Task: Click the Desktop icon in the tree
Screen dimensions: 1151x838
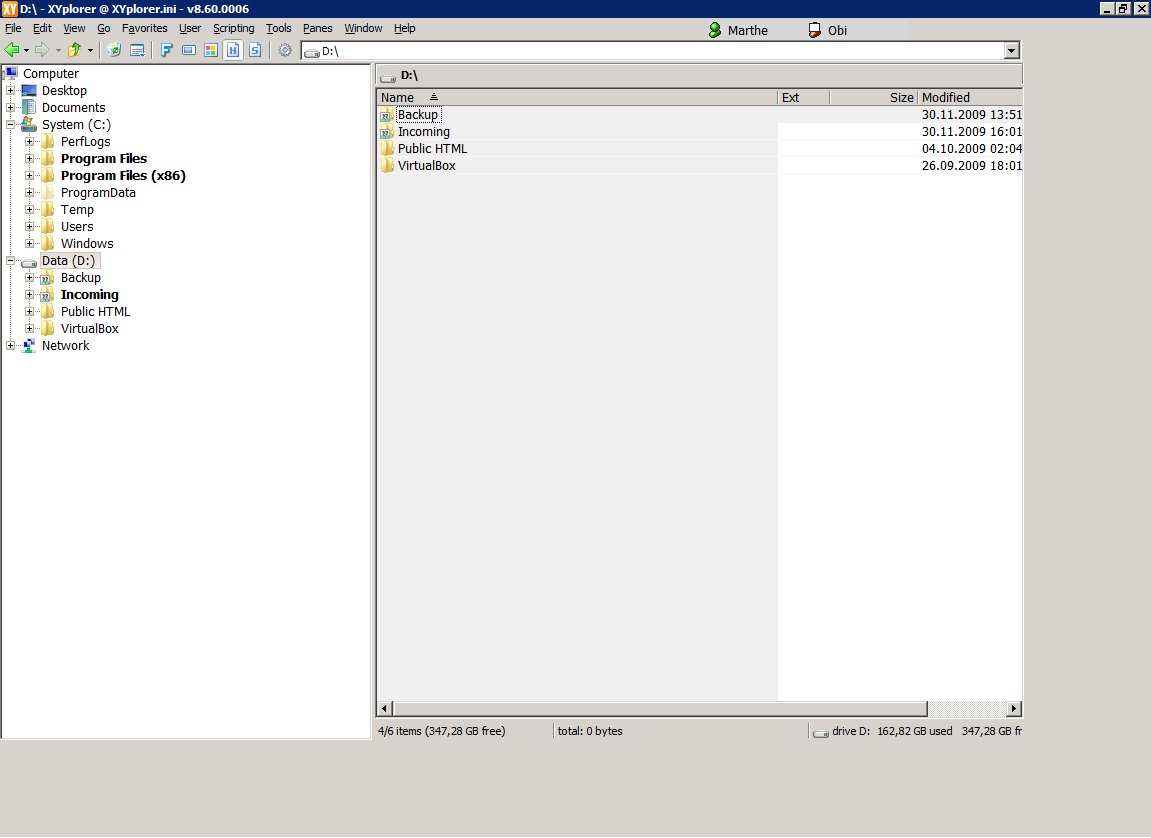Action: [29, 90]
